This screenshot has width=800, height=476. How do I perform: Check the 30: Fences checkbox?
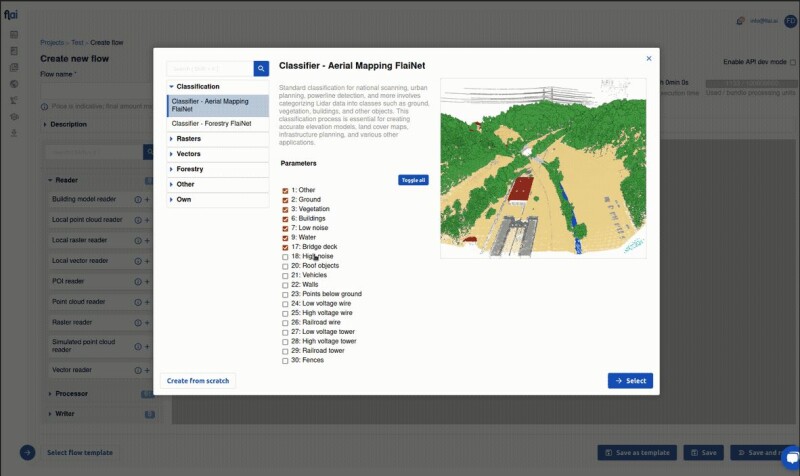point(285,360)
